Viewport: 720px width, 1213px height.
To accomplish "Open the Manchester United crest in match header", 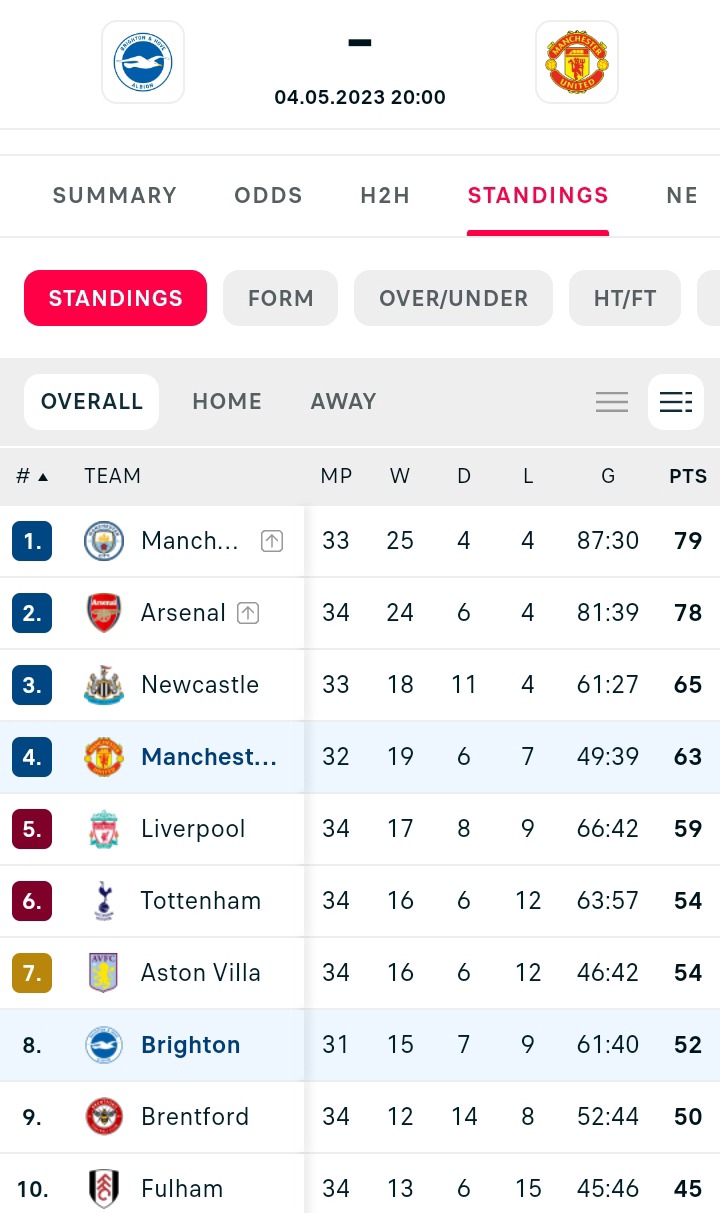I will [x=577, y=62].
